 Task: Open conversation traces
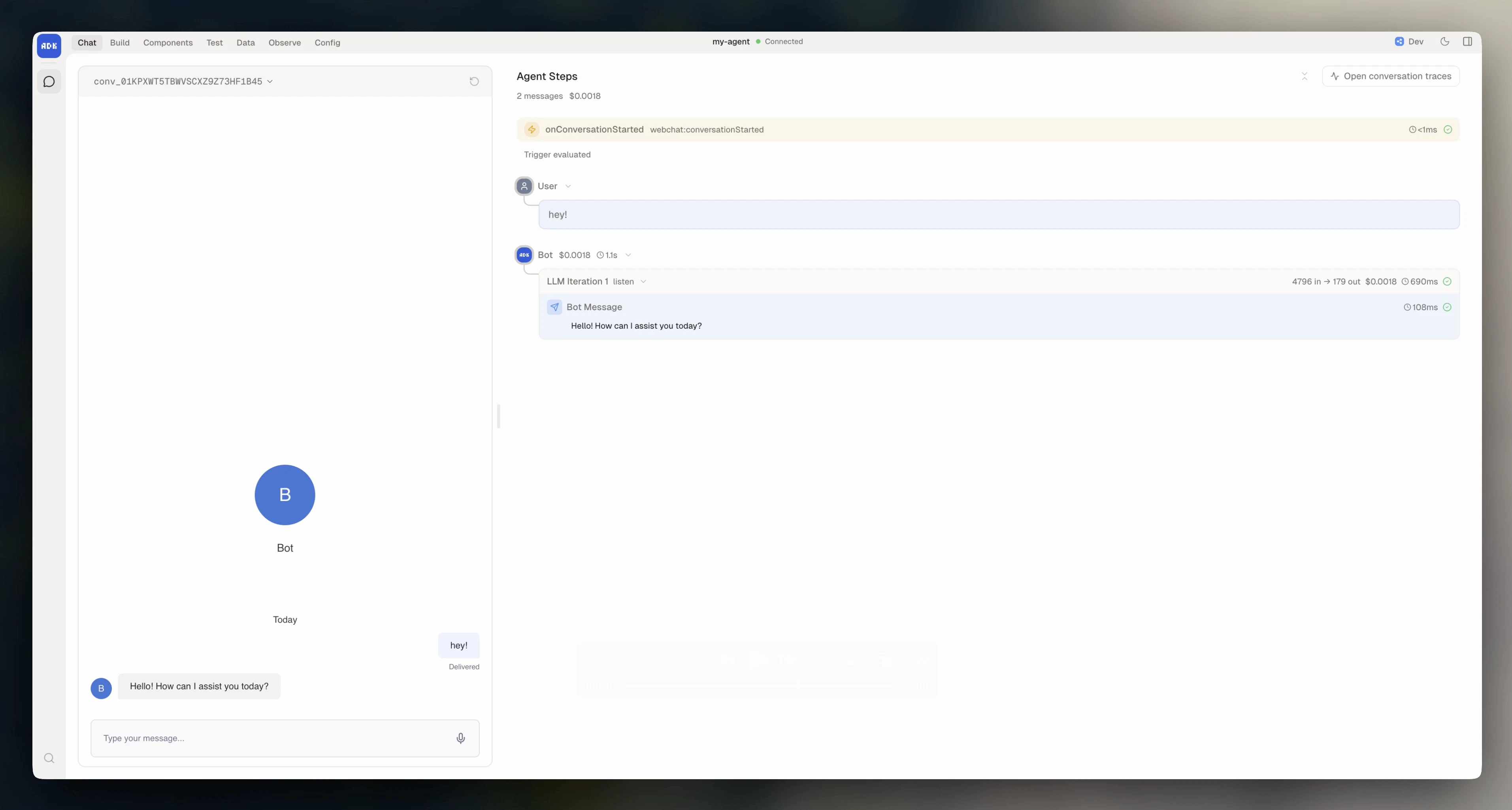(x=1391, y=76)
